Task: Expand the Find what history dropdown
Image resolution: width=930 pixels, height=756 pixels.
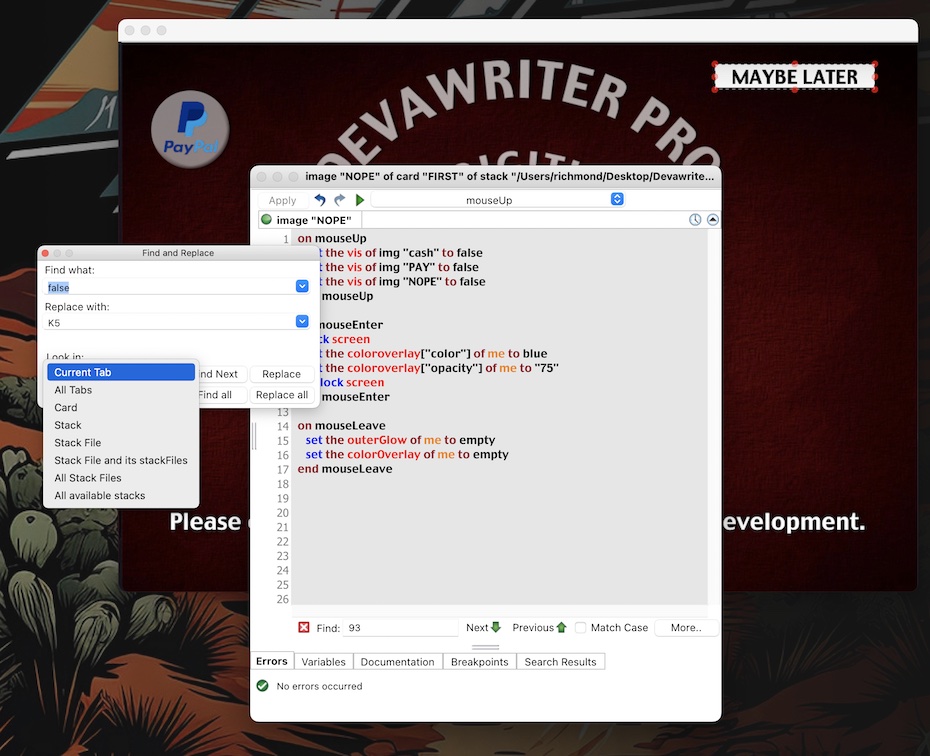Action: click(302, 287)
